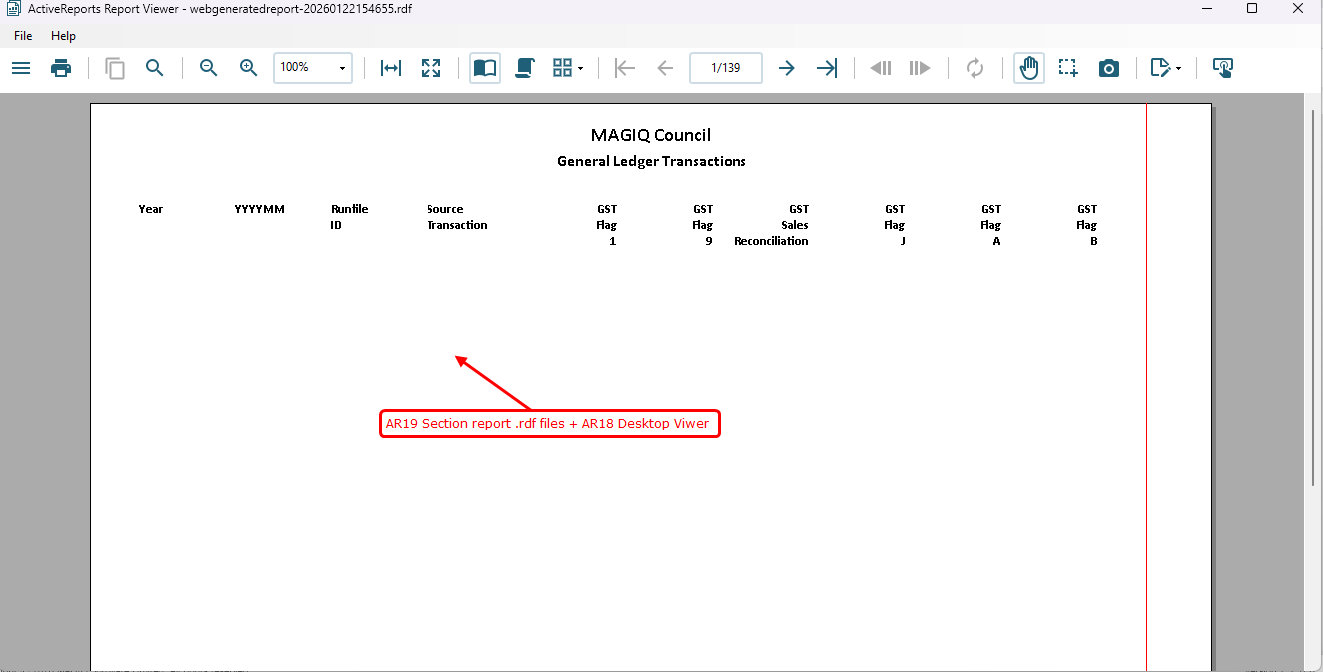Jump to the last page
The height and width of the screenshot is (672, 1323).
click(827, 68)
